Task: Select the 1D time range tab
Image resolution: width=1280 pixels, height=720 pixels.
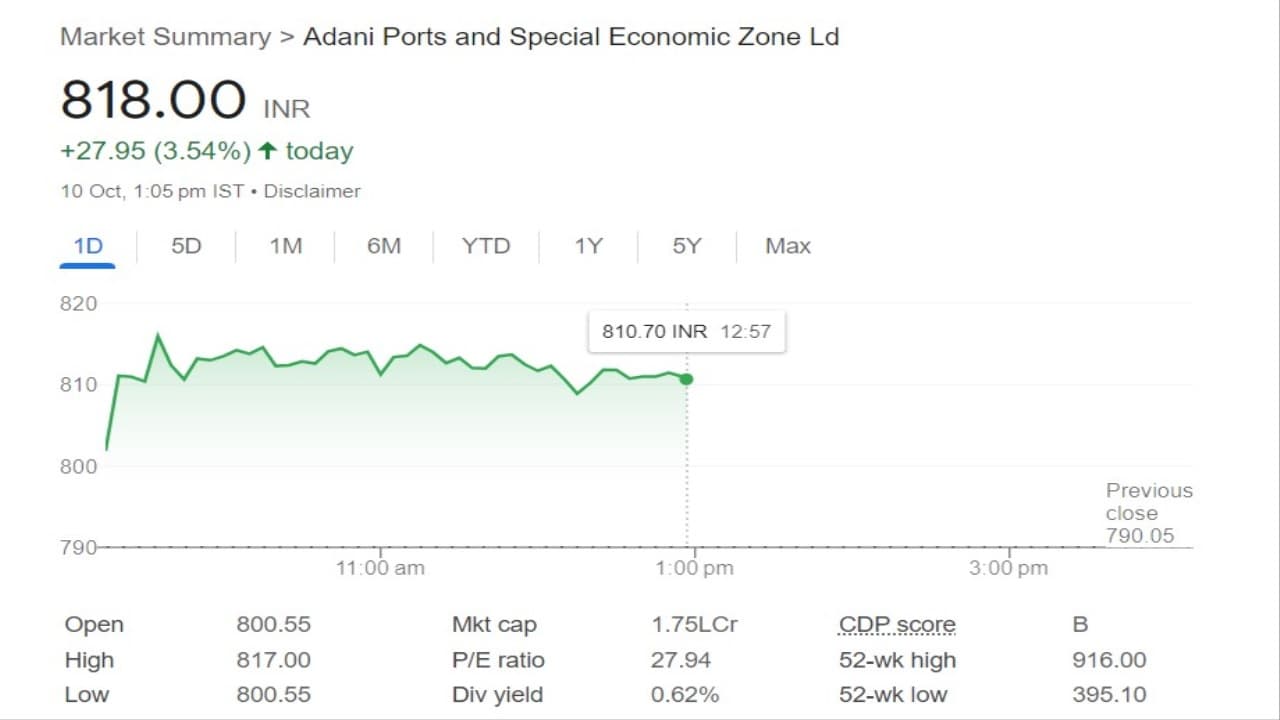Action: [88, 246]
